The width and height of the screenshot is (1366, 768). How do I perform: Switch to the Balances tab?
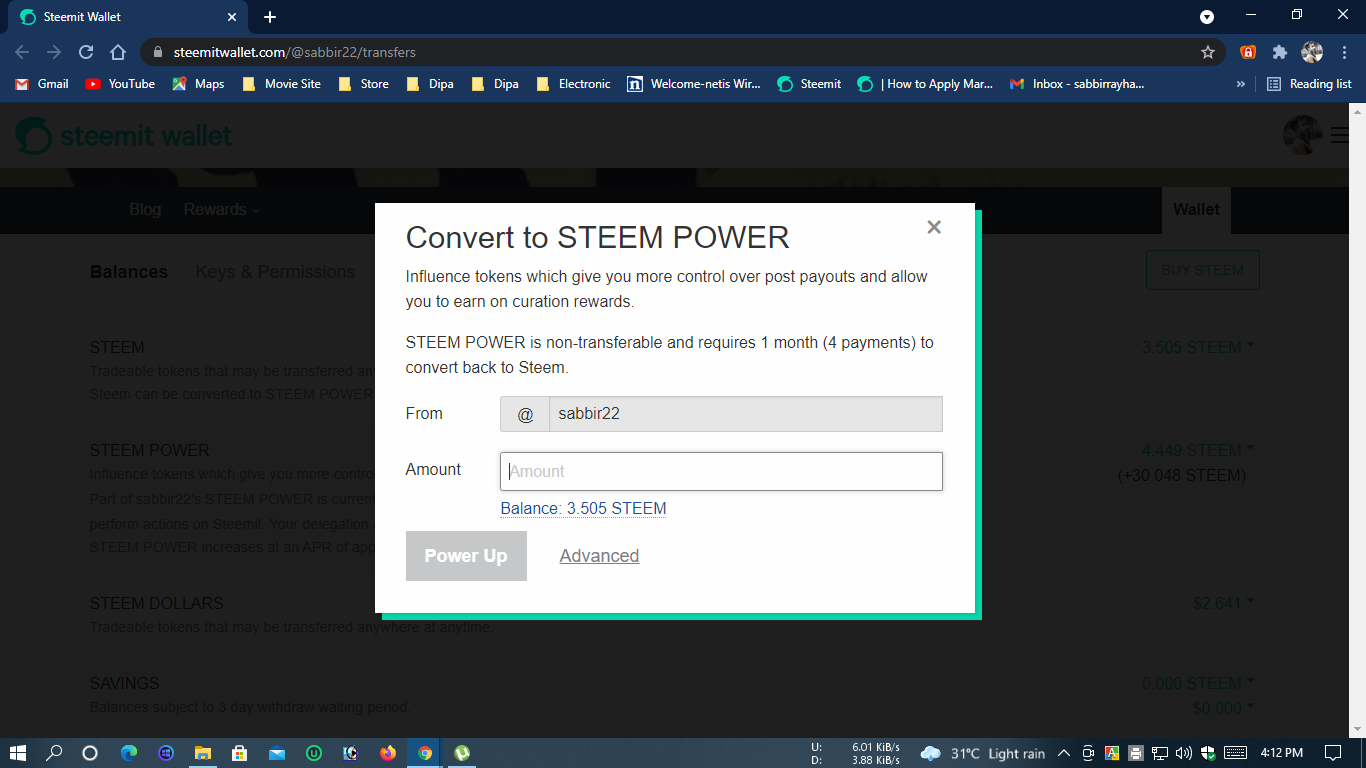tap(129, 272)
